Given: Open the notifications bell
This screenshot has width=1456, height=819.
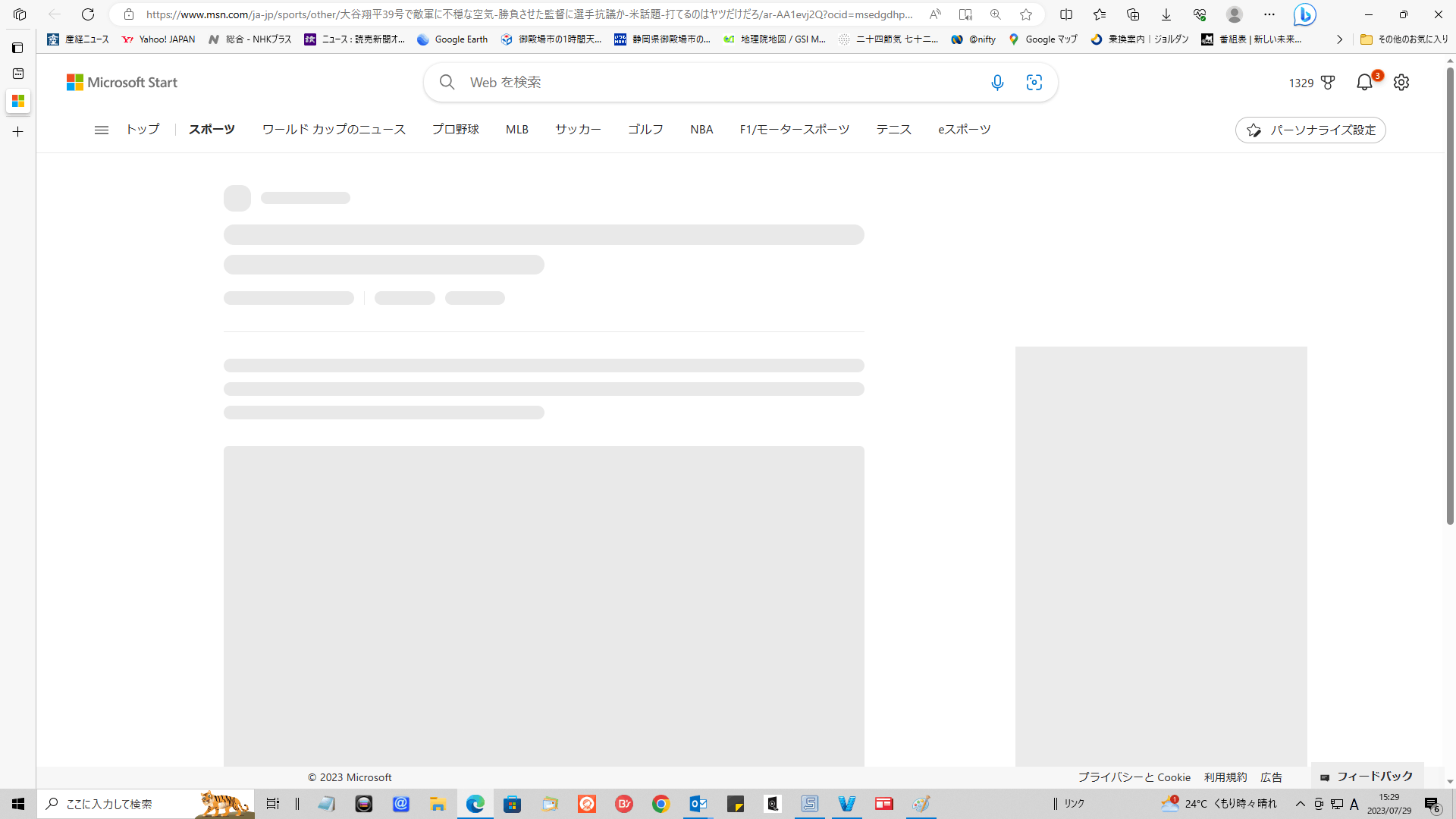Looking at the screenshot, I should click(1364, 83).
